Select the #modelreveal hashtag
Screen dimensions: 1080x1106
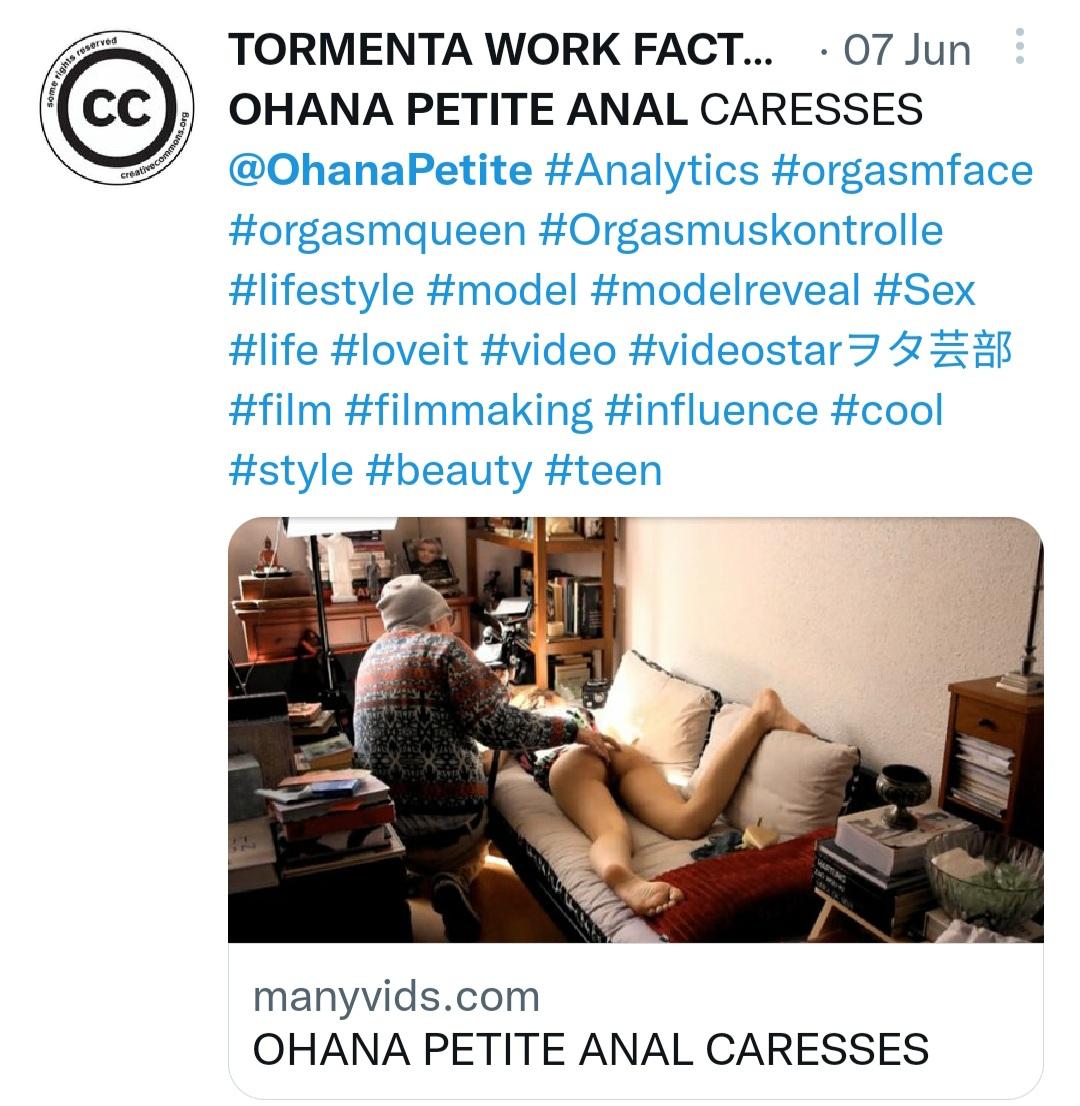click(725, 291)
